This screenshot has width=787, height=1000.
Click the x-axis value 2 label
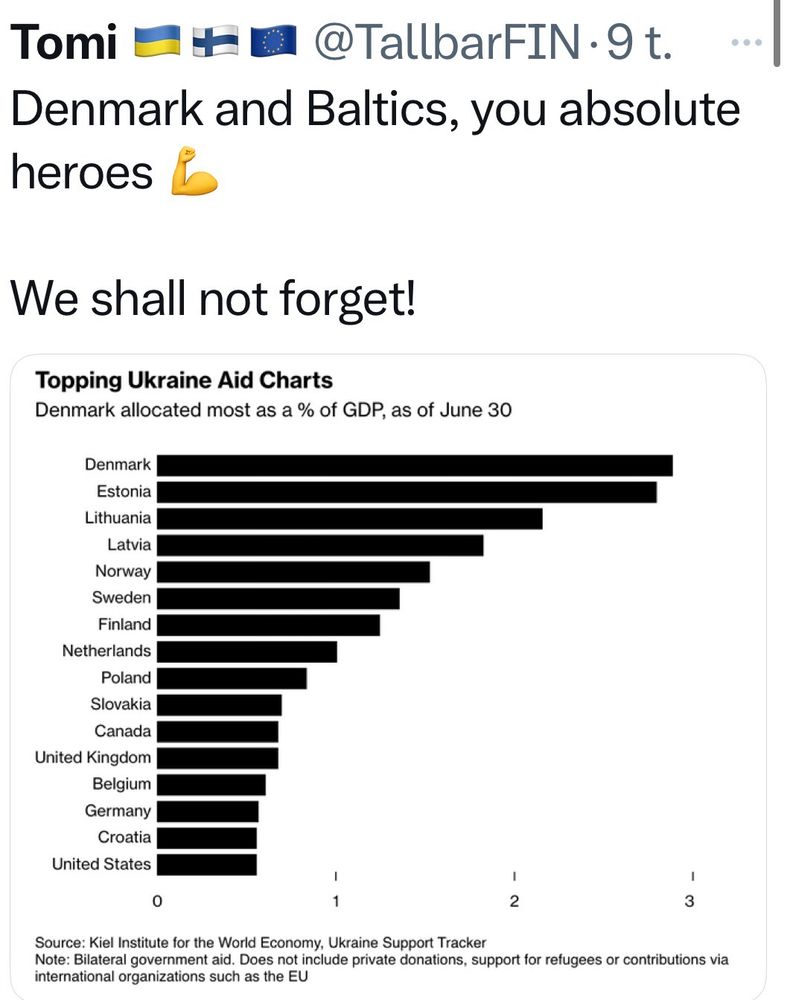(514, 901)
